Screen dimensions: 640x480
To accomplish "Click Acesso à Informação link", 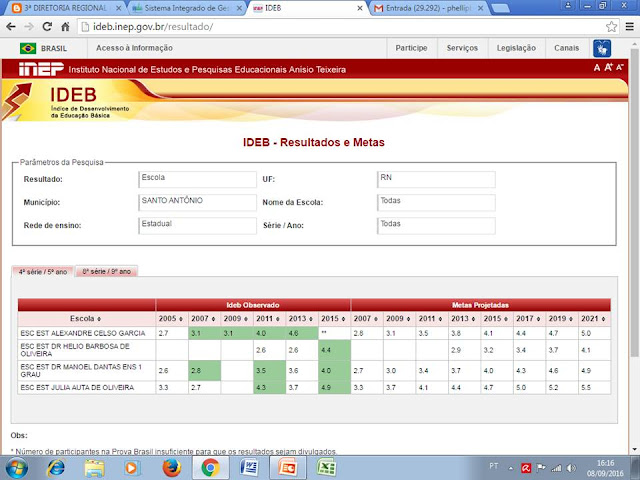I will pos(134,48).
